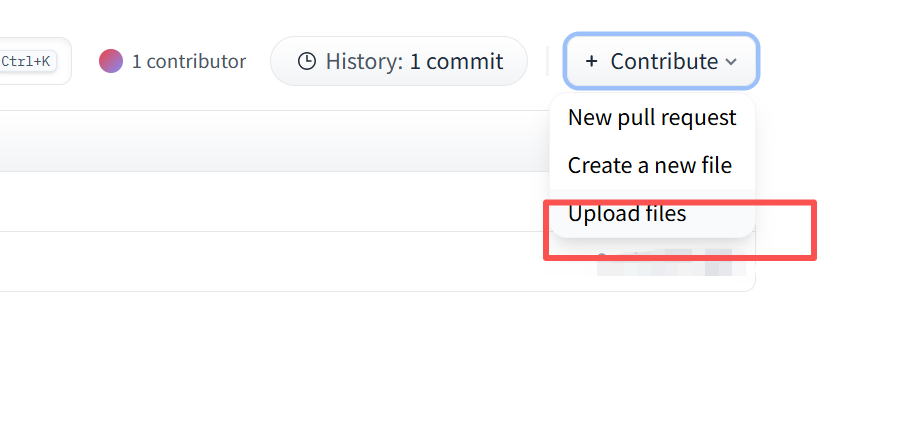Click the plus icon beside Contribute
The image size is (906, 444).
[591, 62]
